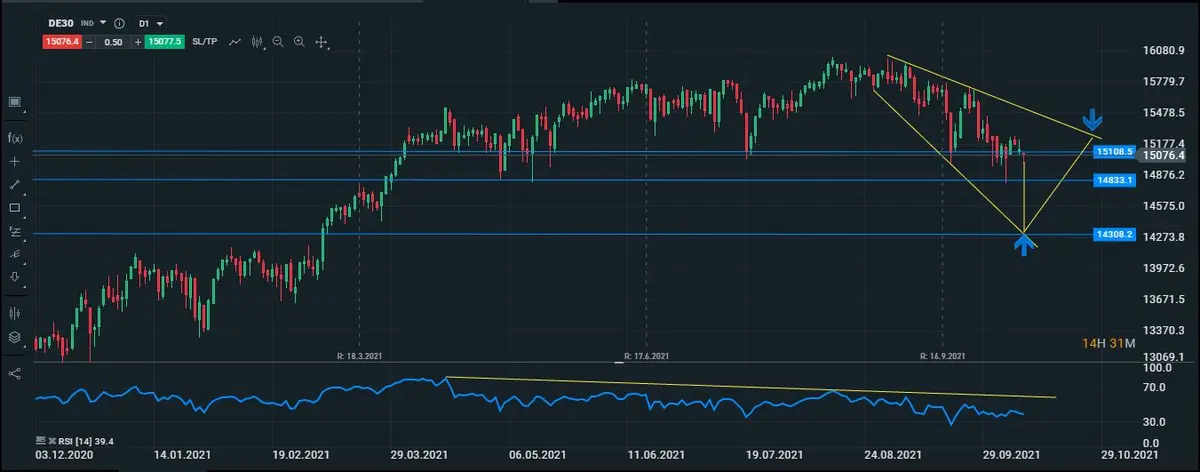Increase trade volume with plus

click(137, 42)
